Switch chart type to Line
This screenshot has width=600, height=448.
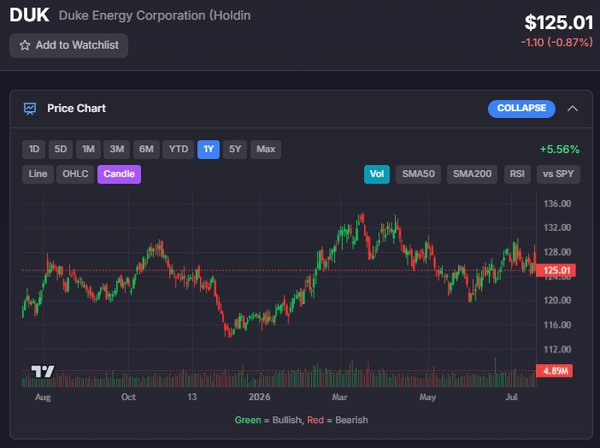[x=38, y=174]
